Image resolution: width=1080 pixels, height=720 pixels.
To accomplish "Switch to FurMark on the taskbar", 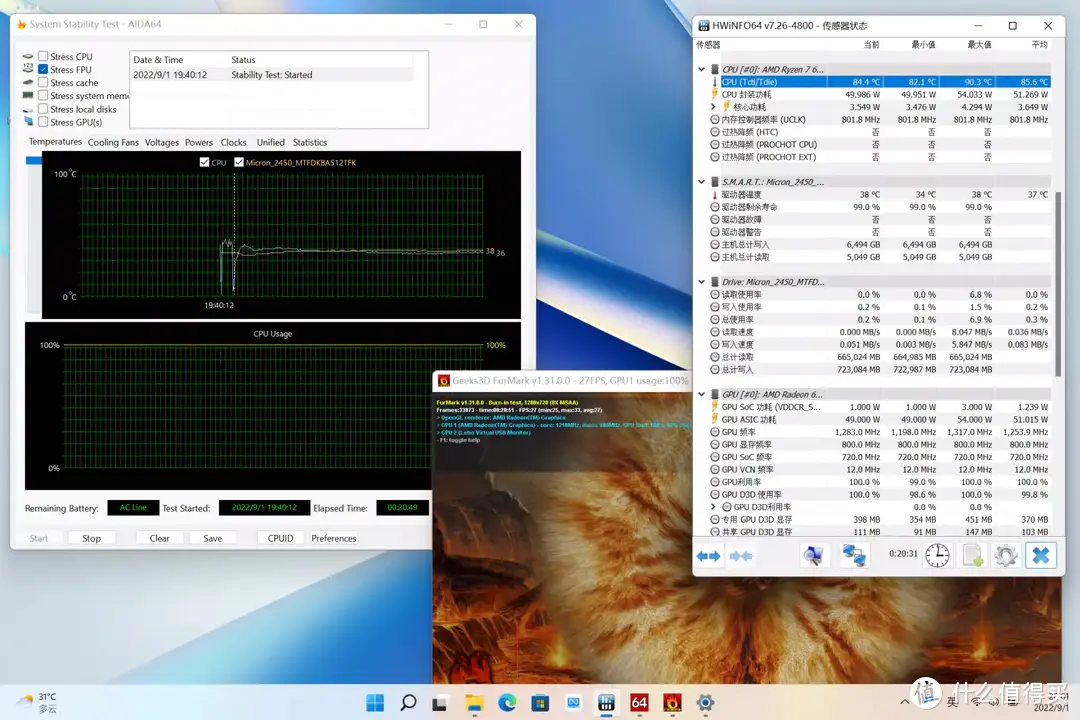I will click(x=672, y=703).
